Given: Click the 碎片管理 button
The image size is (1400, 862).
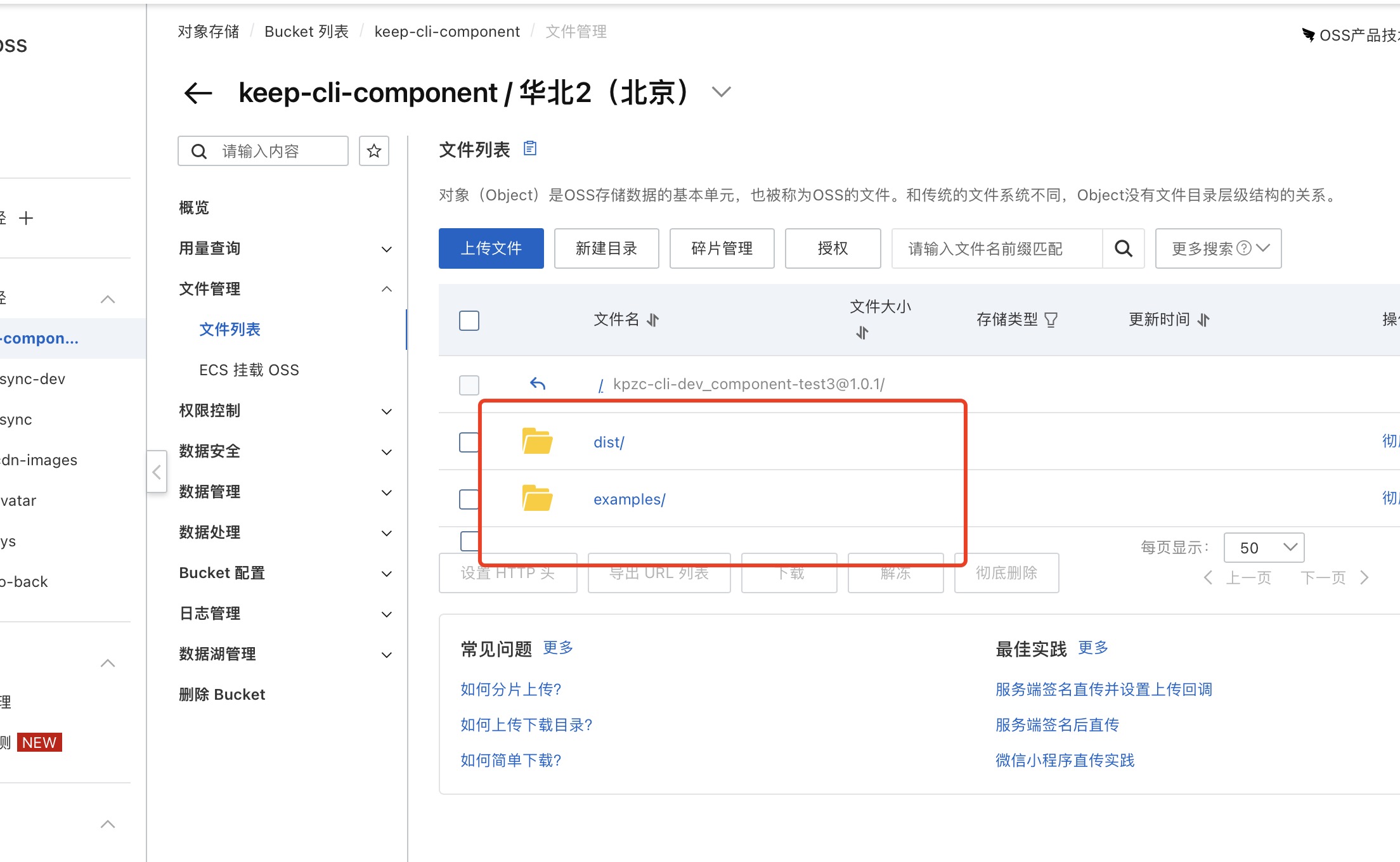Looking at the screenshot, I should tap(722, 248).
